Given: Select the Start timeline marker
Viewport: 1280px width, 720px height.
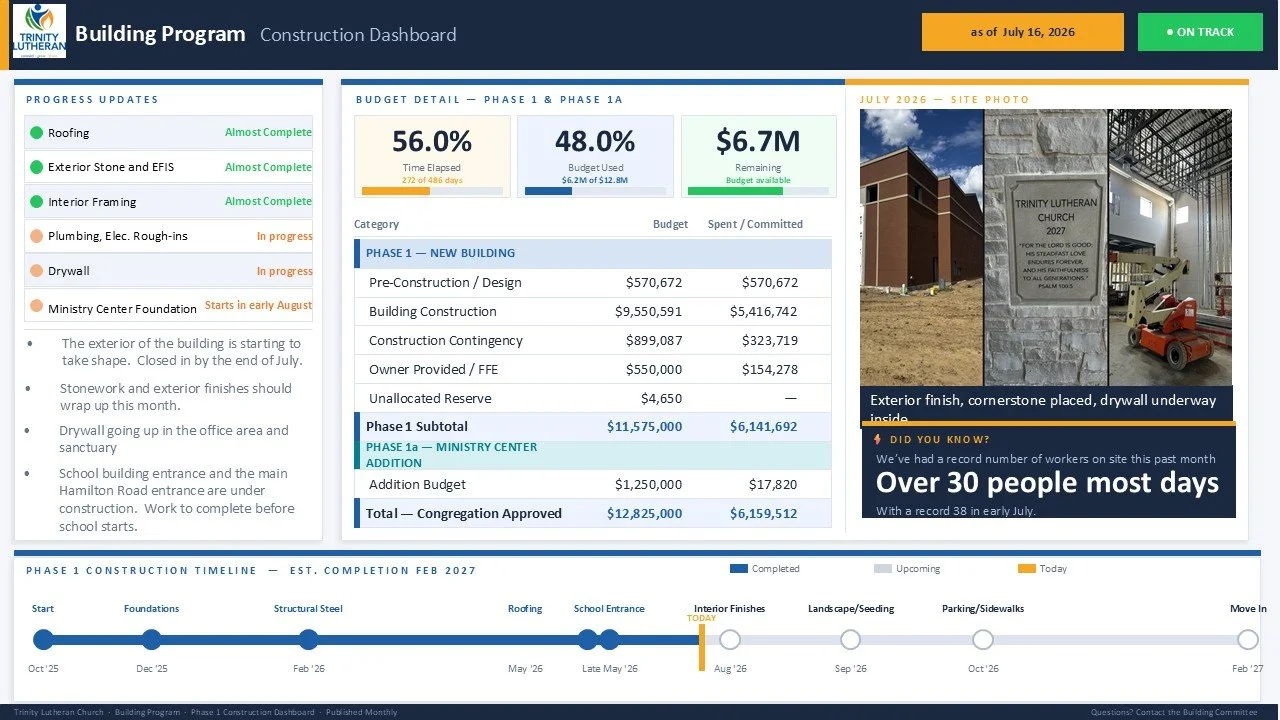Looking at the screenshot, I should 43,640.
